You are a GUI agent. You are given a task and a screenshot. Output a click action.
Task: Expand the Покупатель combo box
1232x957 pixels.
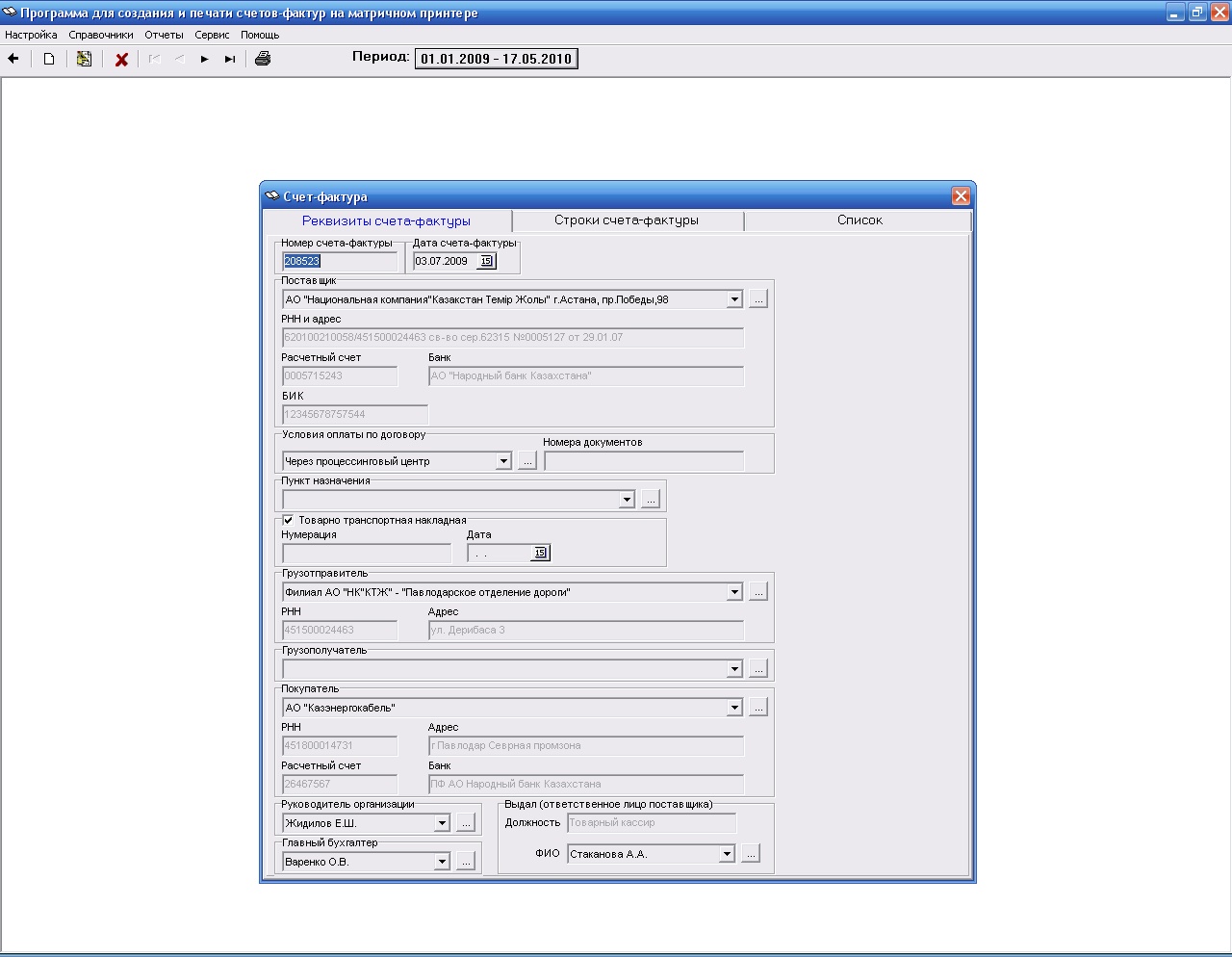[x=734, y=708]
